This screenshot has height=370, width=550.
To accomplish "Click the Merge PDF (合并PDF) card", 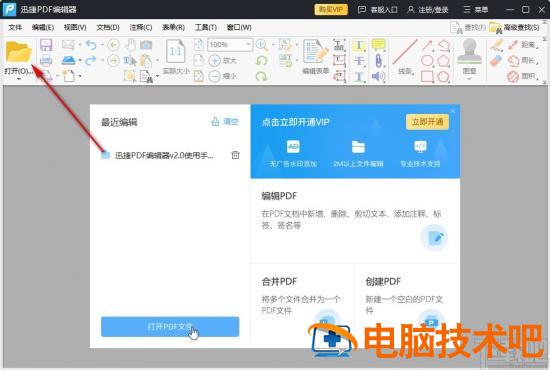I will (x=302, y=305).
